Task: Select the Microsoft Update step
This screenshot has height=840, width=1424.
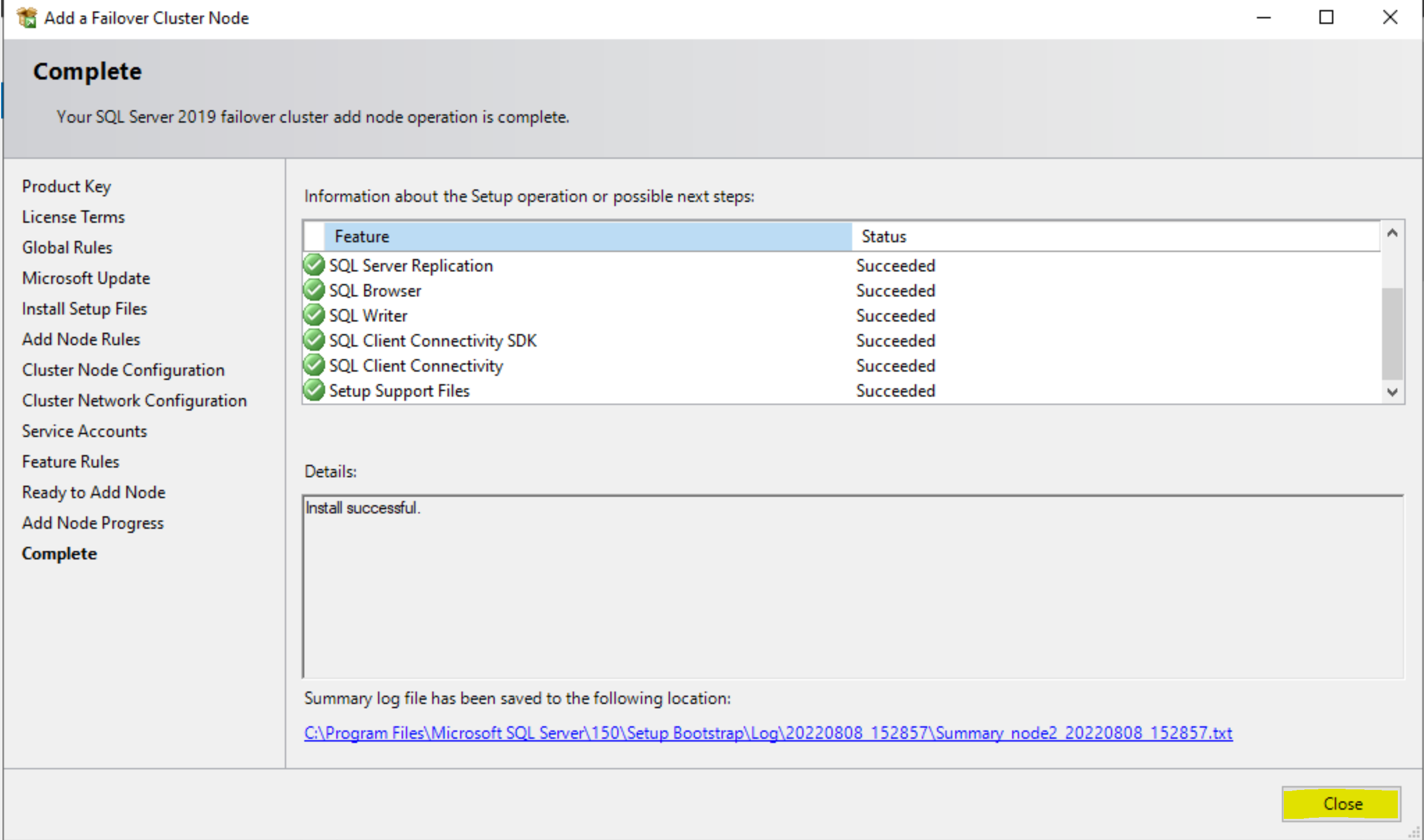Action: [x=86, y=278]
